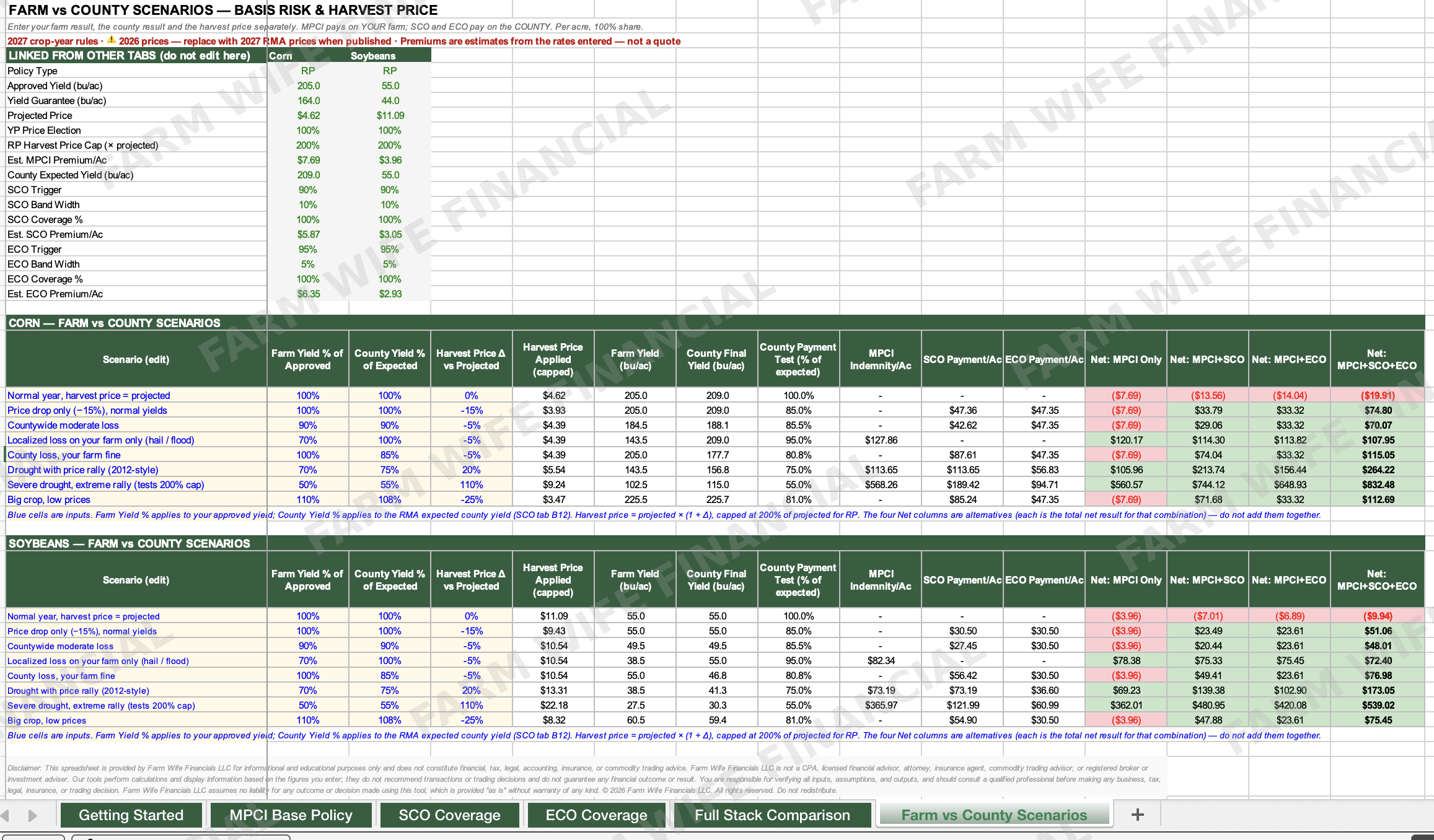Open the Getting Started tab
1434x840 pixels.
click(x=131, y=815)
